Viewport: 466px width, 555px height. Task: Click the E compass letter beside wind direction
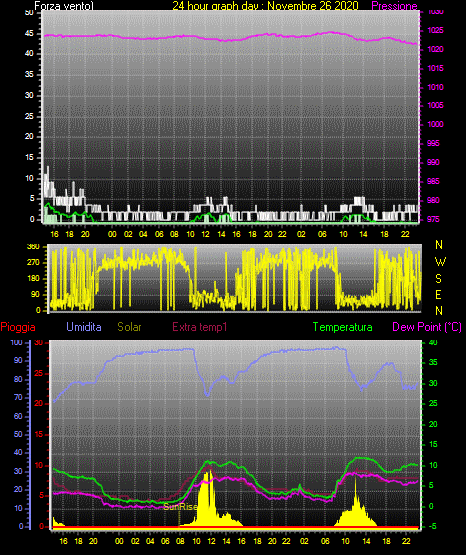pos(438,294)
